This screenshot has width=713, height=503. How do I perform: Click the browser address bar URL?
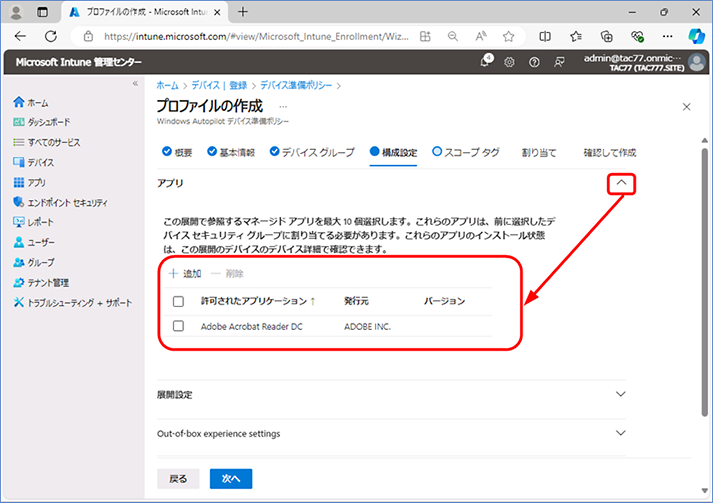256,36
